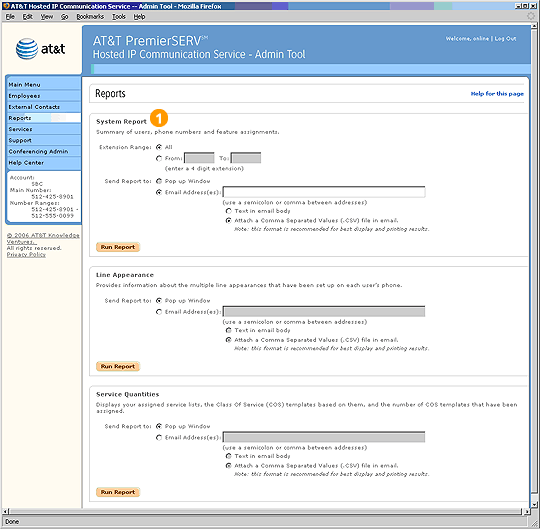Open Help for this page link

(497, 94)
